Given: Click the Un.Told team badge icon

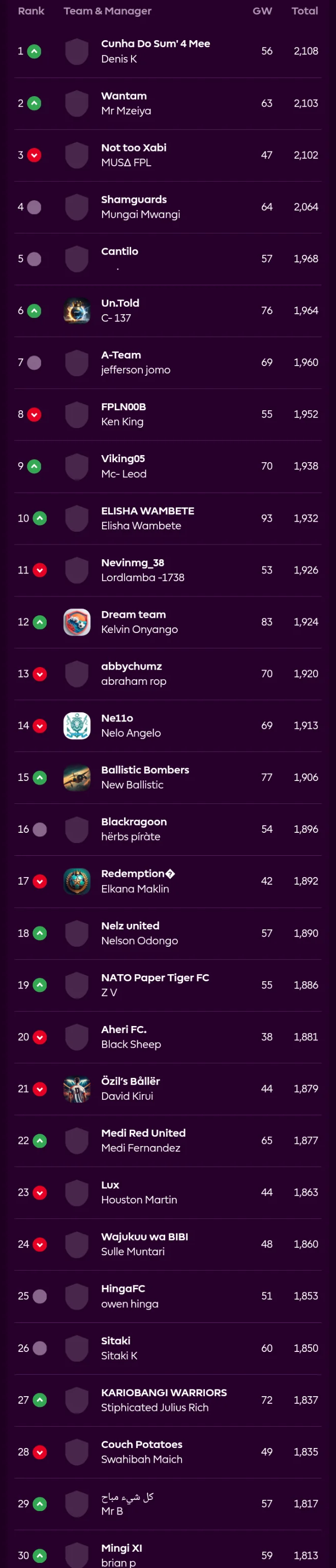Looking at the screenshot, I should [x=77, y=311].
